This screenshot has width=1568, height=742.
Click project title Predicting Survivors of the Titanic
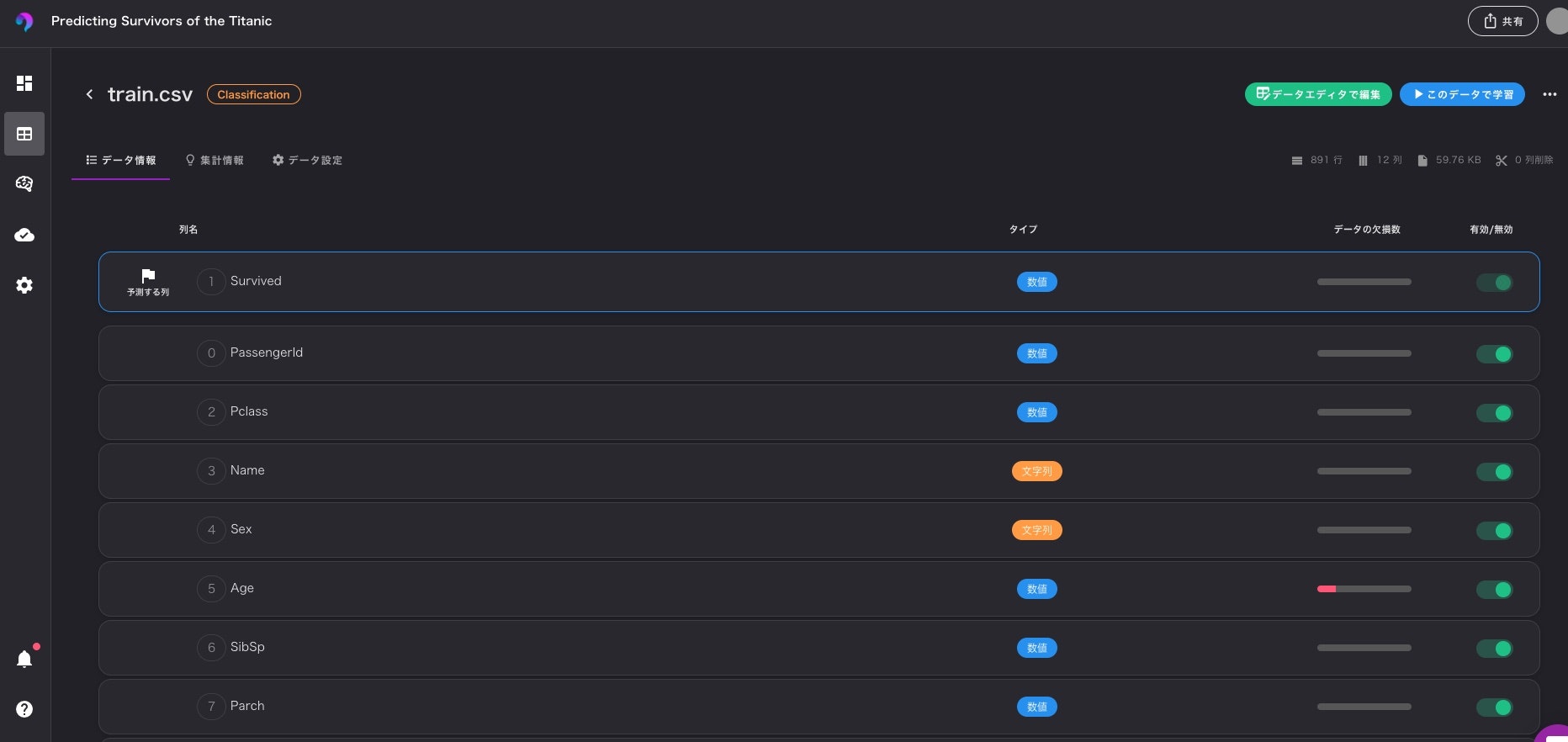click(x=162, y=21)
